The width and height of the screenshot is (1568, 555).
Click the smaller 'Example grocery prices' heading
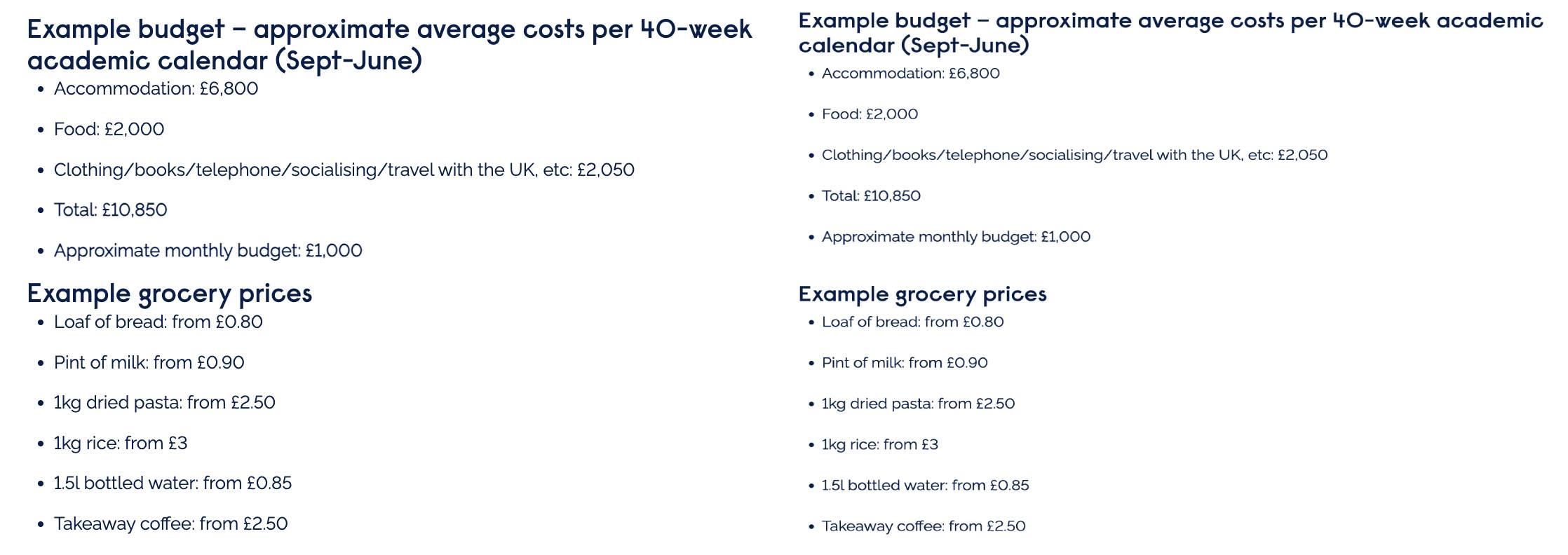(922, 294)
